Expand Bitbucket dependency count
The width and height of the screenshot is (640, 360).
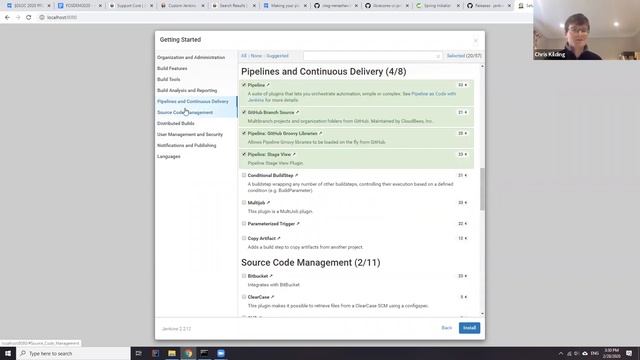(x=462, y=276)
